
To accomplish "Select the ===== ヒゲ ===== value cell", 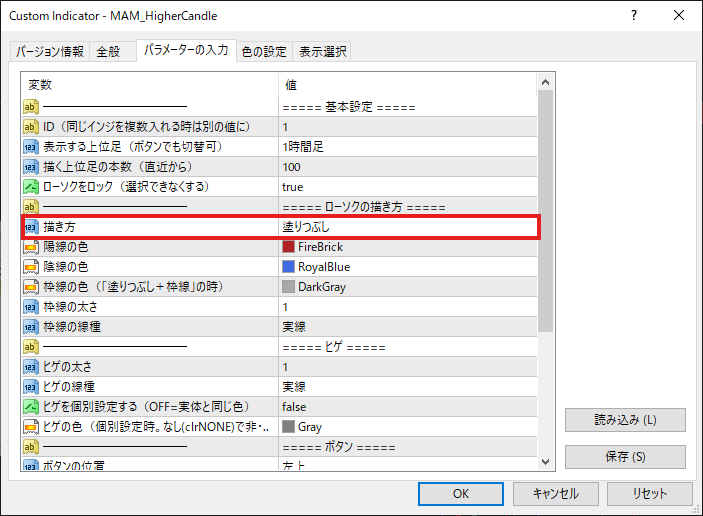I will coord(407,347).
